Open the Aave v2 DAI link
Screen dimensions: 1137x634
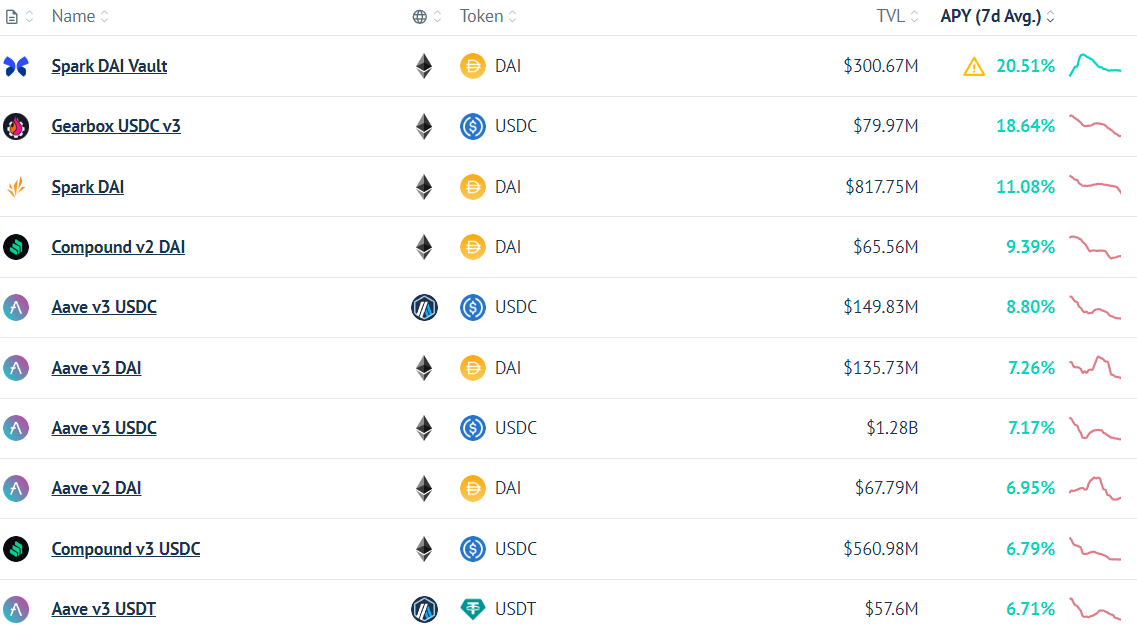pos(96,488)
